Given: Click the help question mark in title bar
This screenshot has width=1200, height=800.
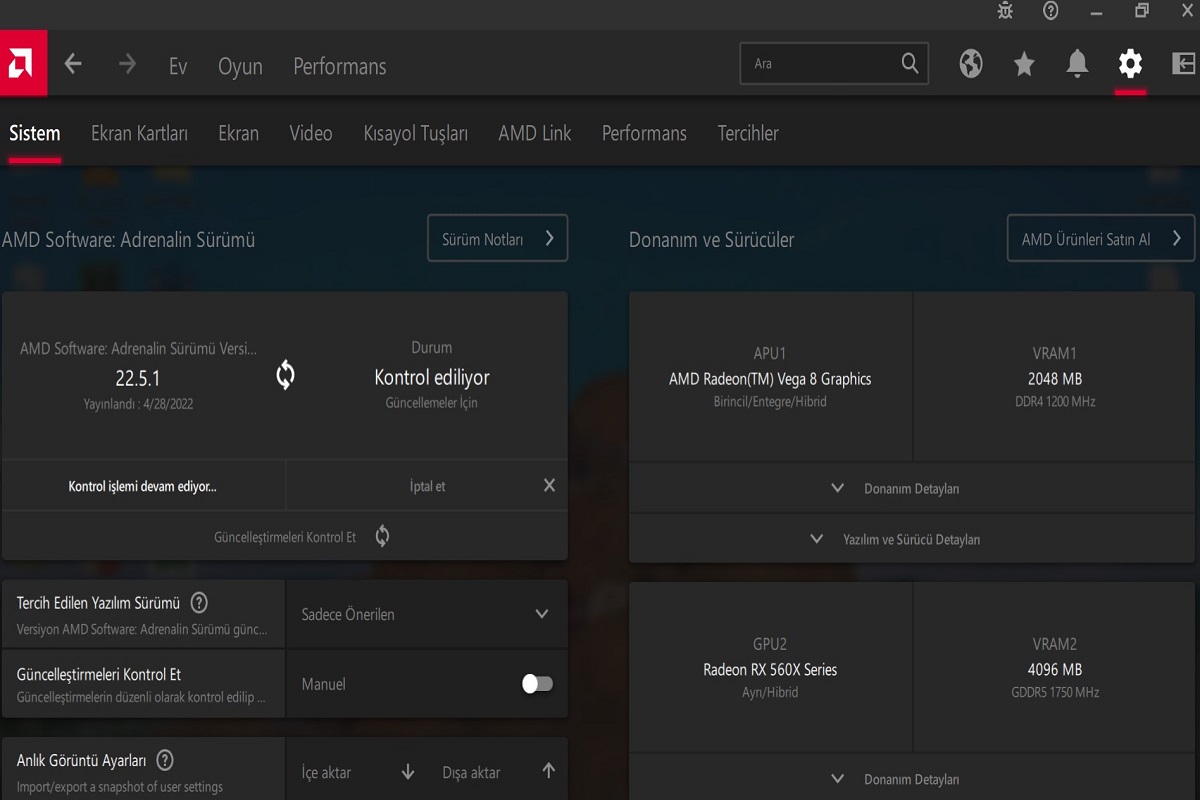Looking at the screenshot, I should pos(1050,11).
